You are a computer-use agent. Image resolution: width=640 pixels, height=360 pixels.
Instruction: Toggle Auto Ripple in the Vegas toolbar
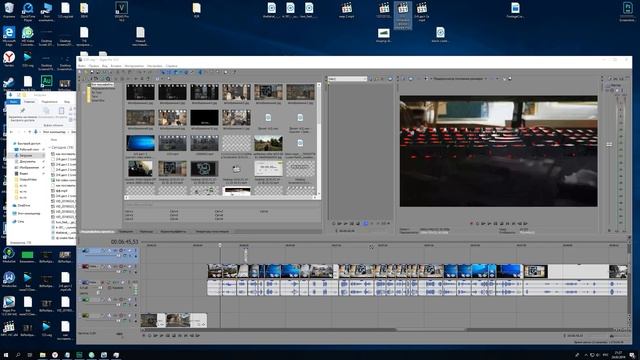(x=175, y=72)
